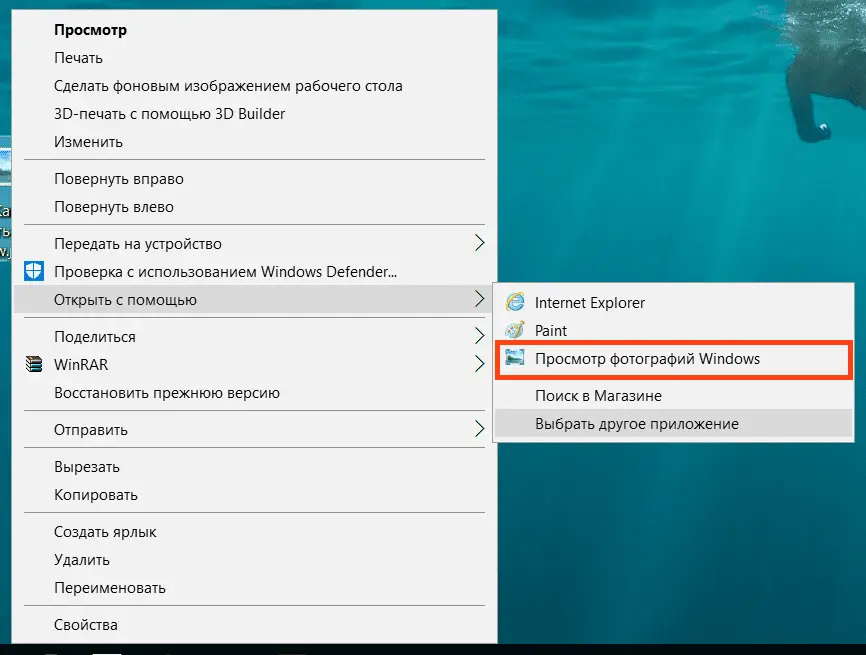Expand the "Поделиться" submenu arrow
Screen dimensions: 866x655
[479, 336]
